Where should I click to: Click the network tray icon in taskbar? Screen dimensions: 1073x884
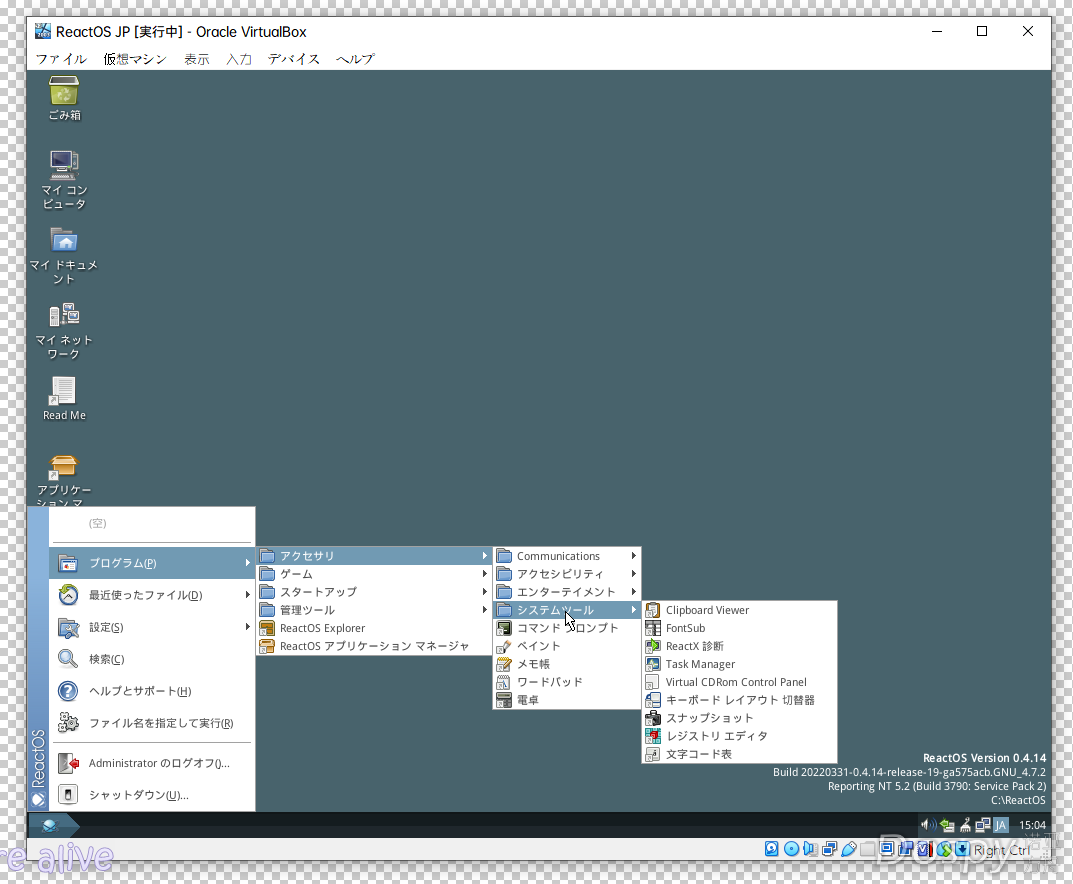[x=983, y=825]
